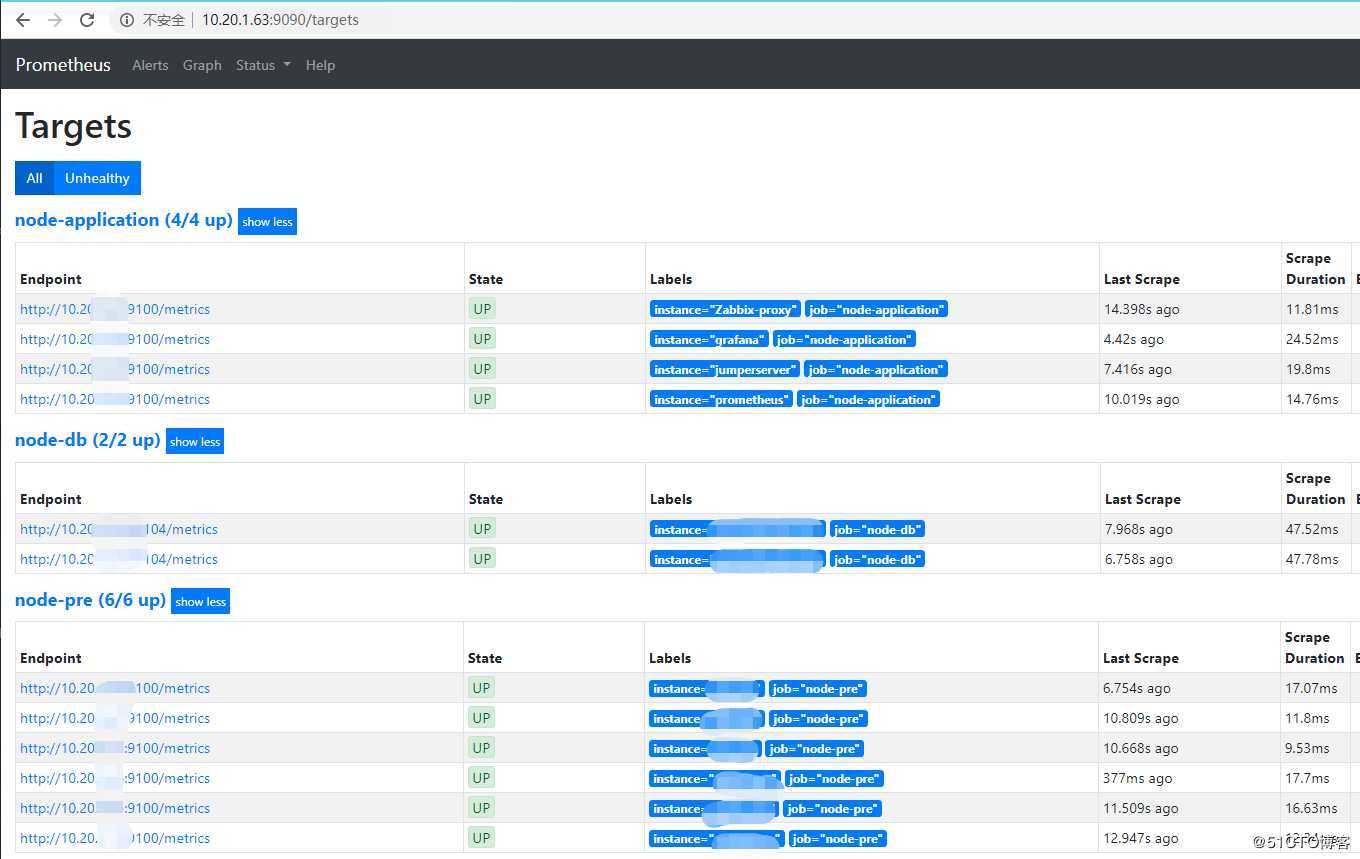Collapse node-pre group with show less

click(x=201, y=602)
